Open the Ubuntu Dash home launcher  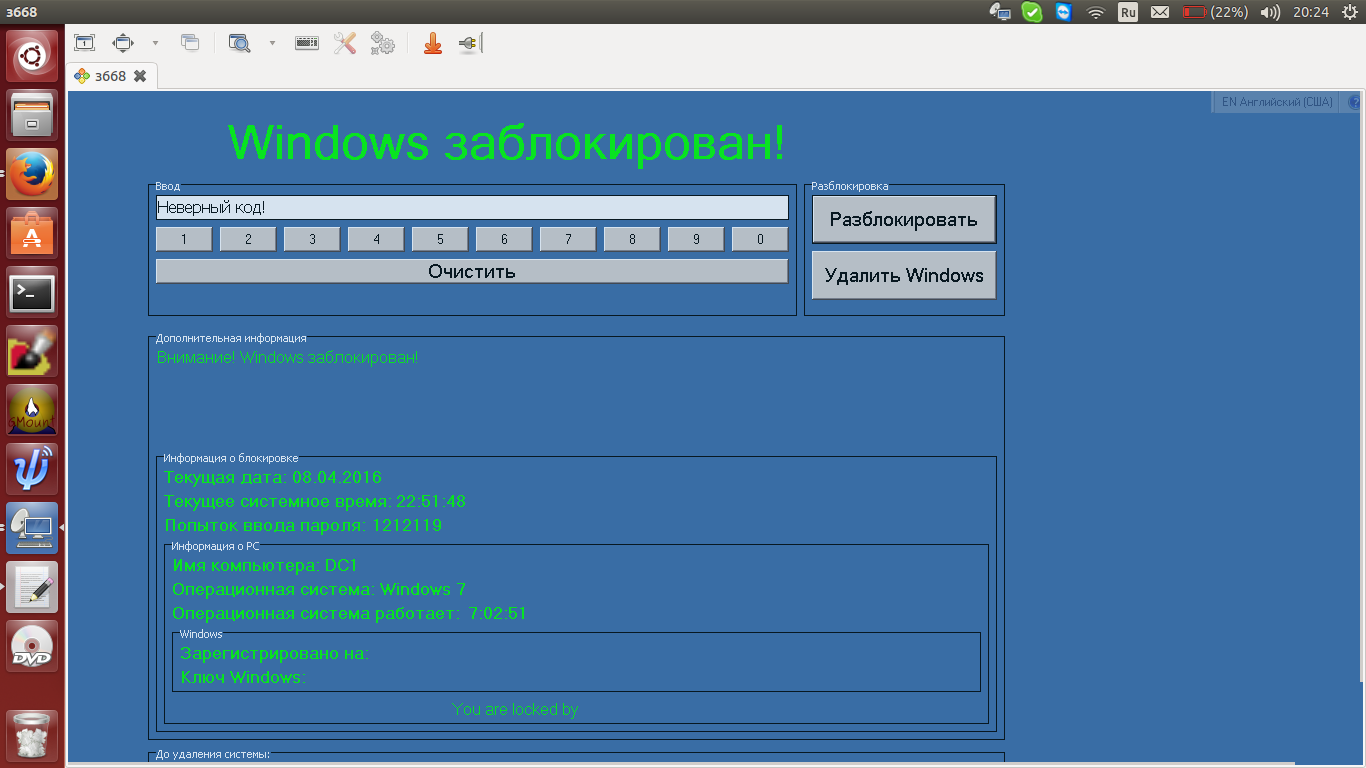pos(32,56)
